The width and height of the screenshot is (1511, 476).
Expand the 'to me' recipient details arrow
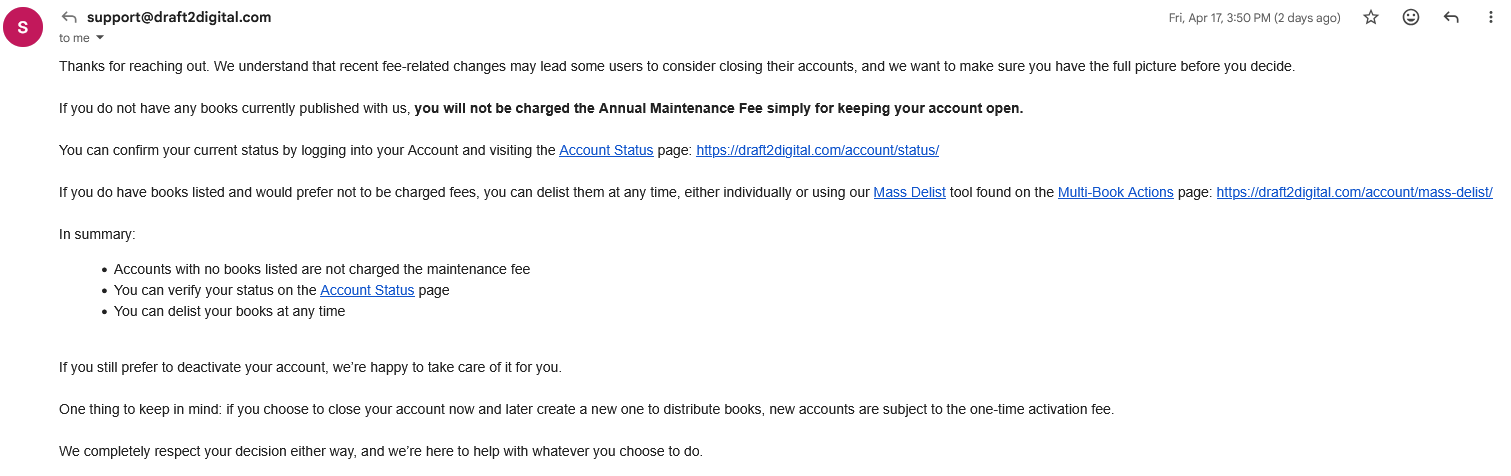pyautogui.click(x=99, y=38)
